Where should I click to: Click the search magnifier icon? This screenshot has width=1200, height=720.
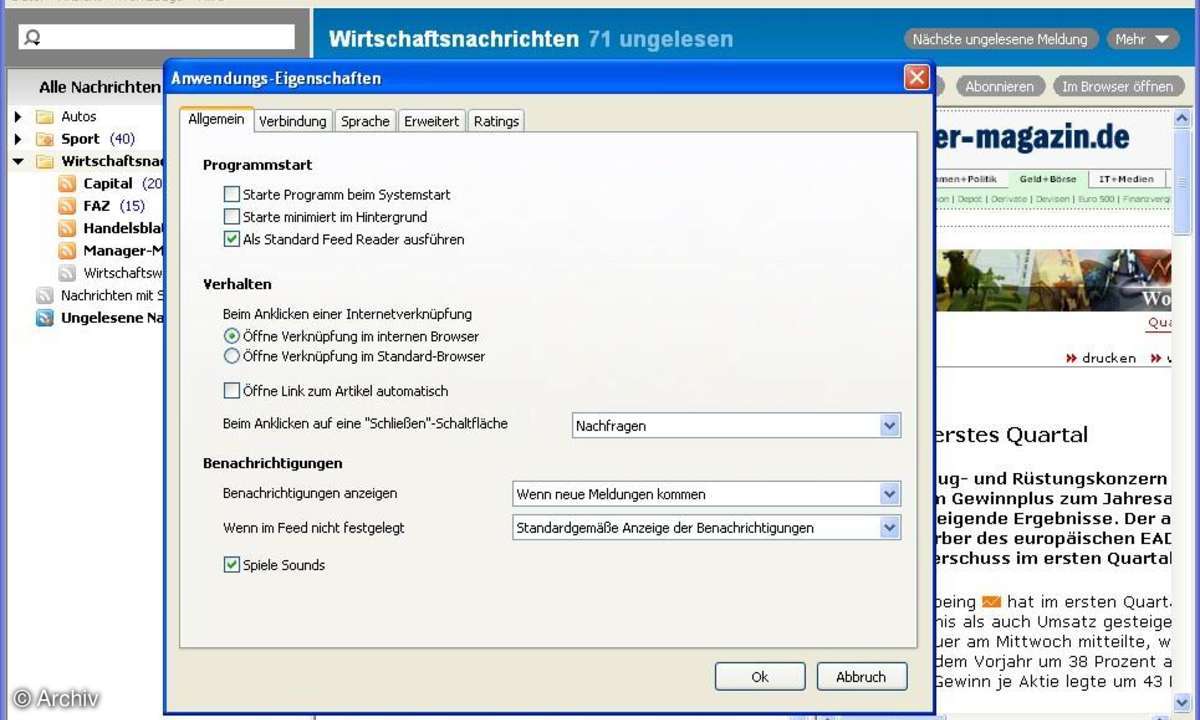pyautogui.click(x=33, y=38)
